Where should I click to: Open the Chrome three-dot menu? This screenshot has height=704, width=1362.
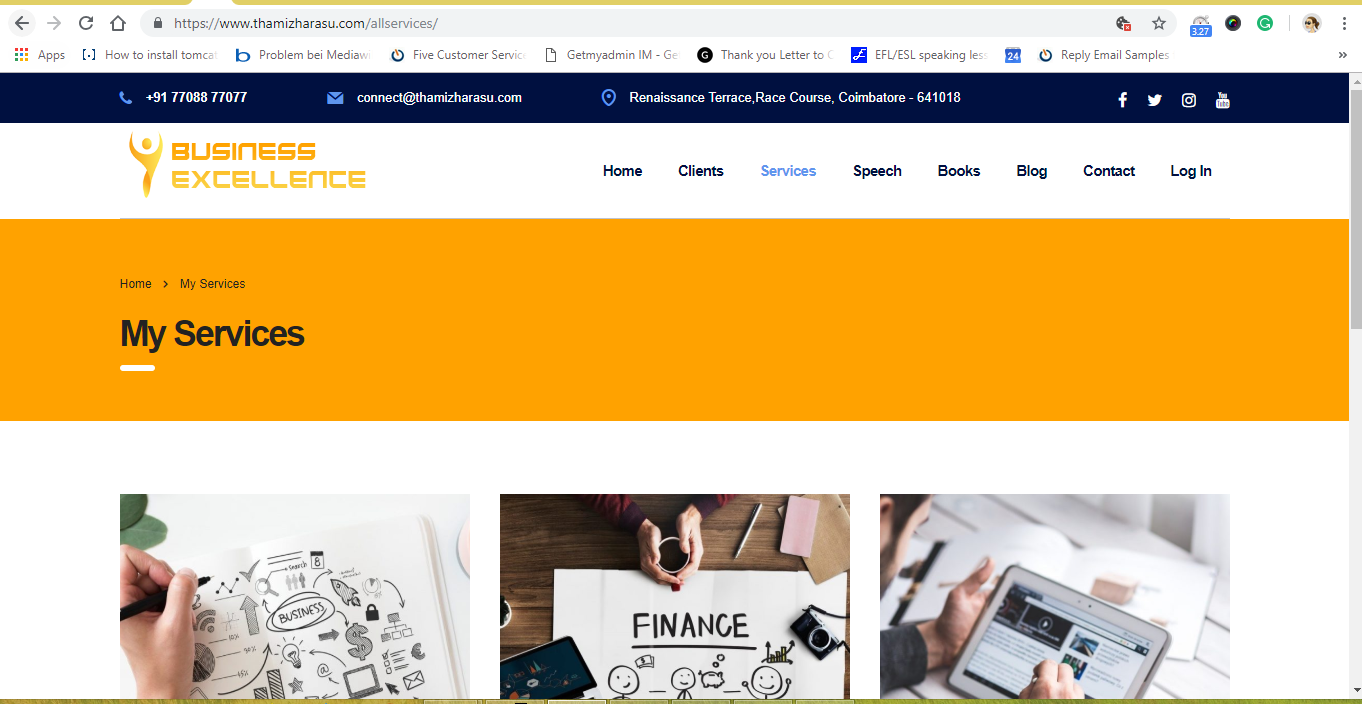(1344, 23)
